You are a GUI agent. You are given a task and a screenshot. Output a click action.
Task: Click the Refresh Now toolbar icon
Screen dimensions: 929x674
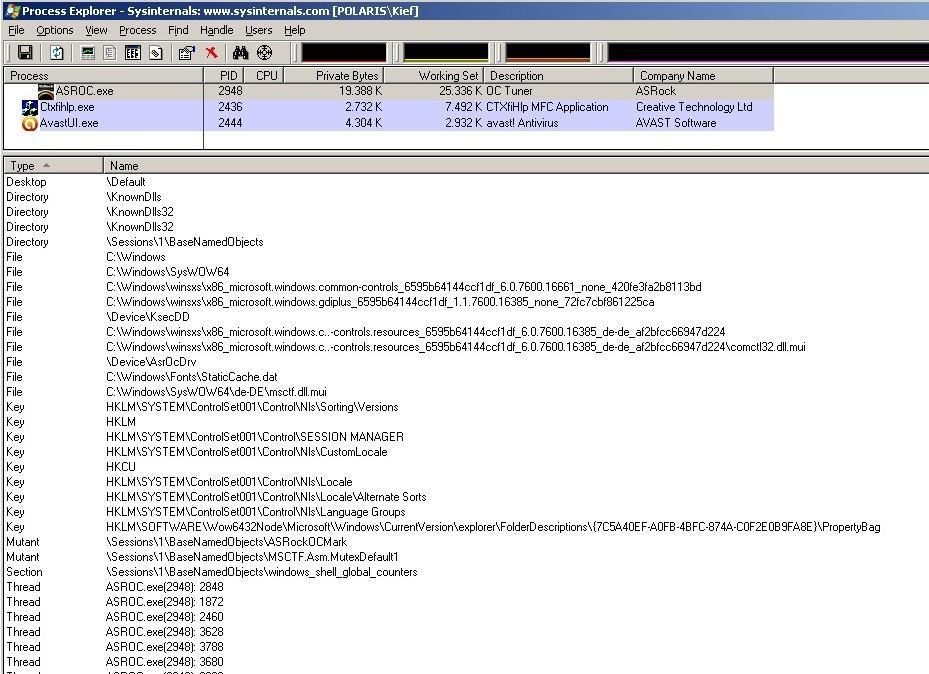[x=57, y=53]
